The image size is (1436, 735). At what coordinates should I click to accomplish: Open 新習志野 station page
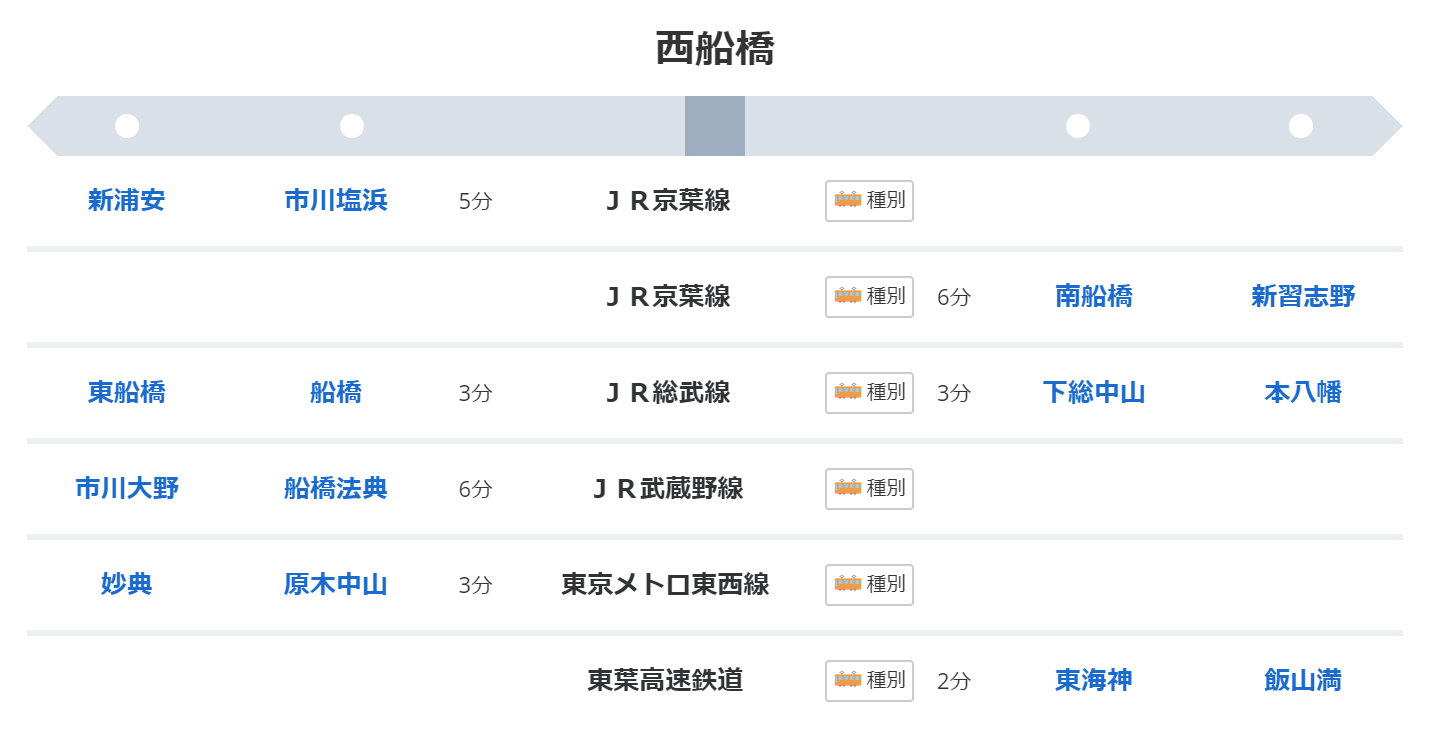(1303, 296)
